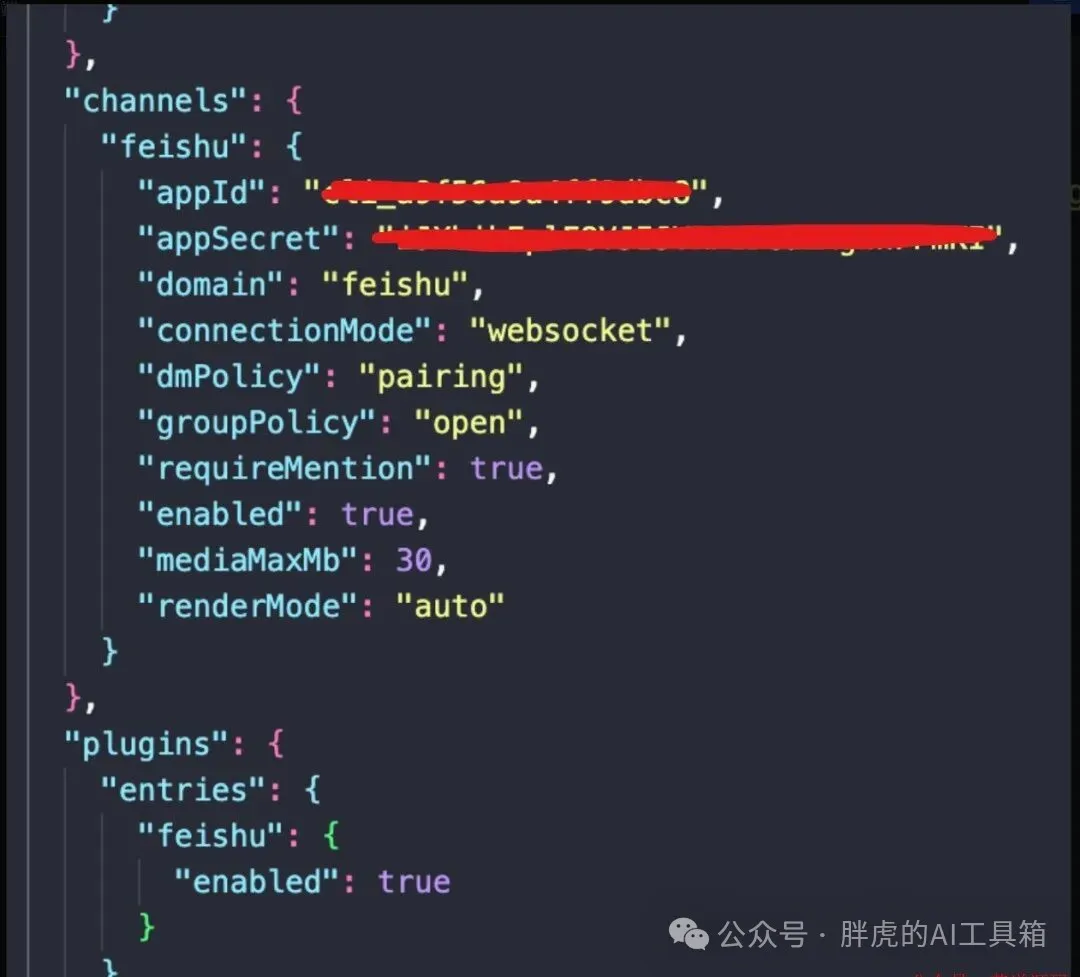This screenshot has width=1080, height=977.
Task: Click the "channels" key text
Action: [x=155, y=101]
